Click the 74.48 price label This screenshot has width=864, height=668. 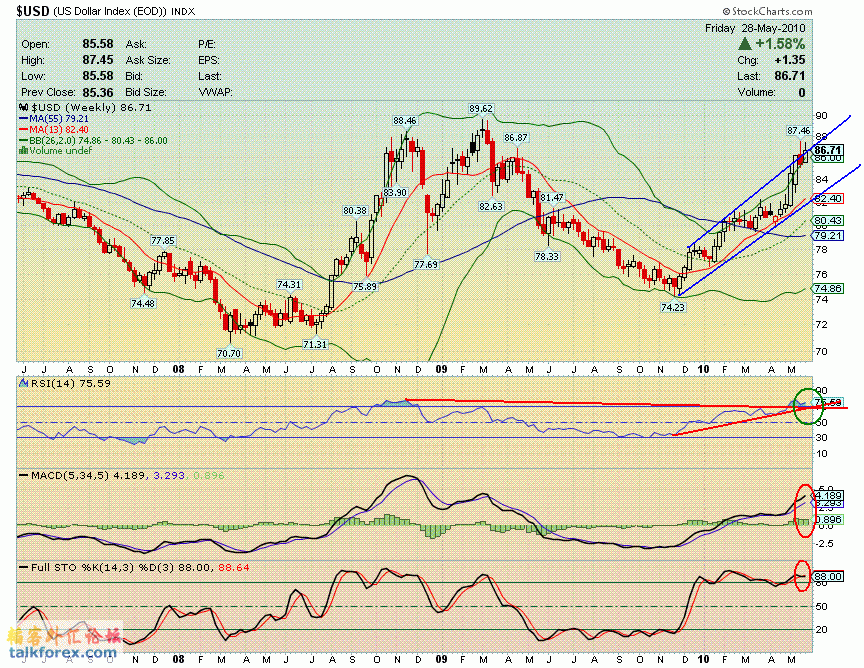pos(143,303)
